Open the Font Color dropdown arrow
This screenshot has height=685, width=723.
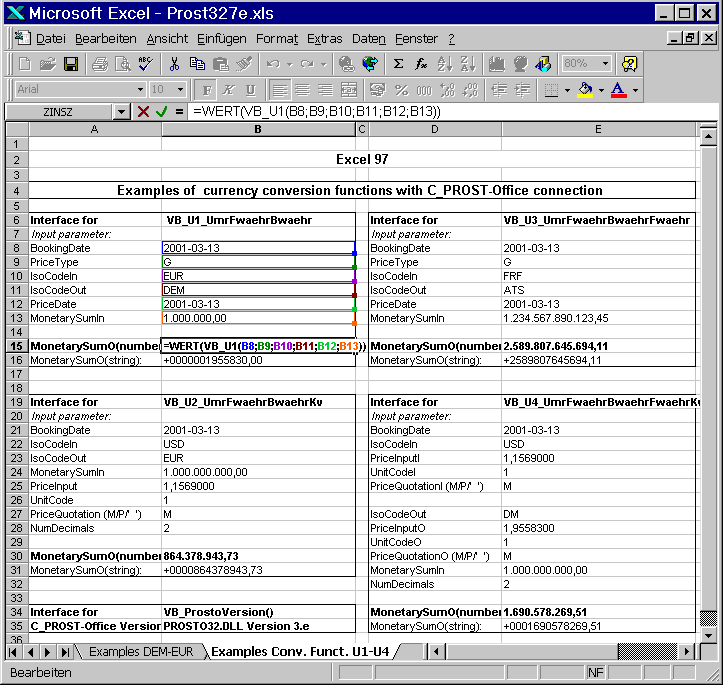pos(635,90)
